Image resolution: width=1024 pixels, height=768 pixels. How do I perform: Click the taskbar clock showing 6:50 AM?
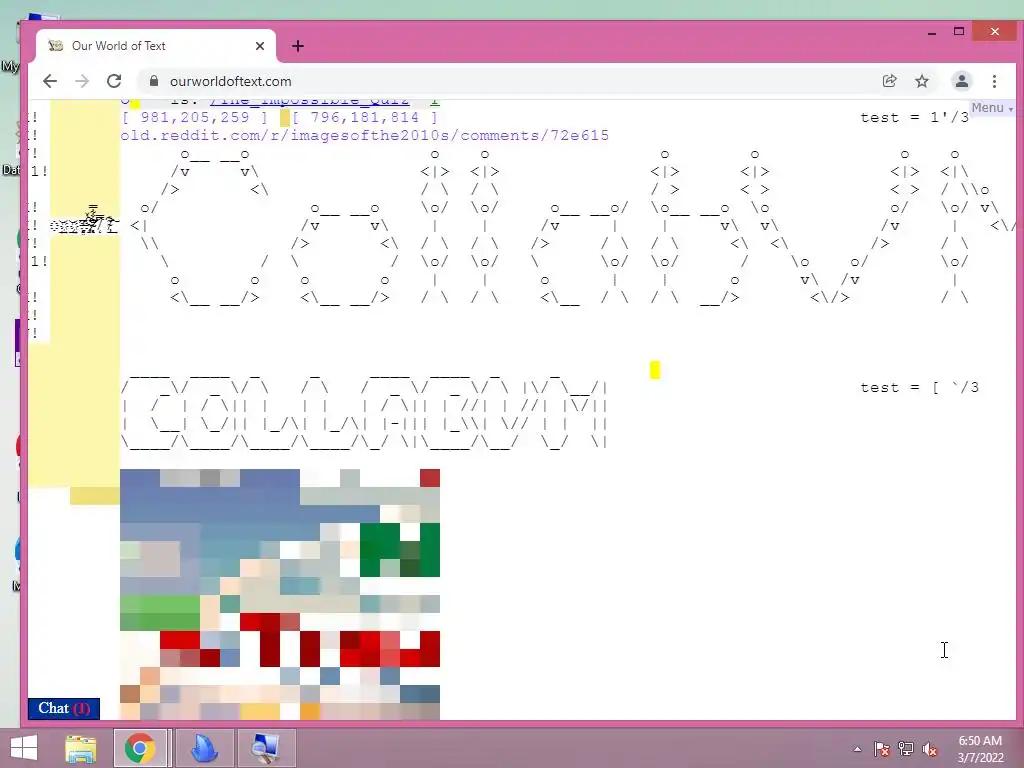coord(980,749)
